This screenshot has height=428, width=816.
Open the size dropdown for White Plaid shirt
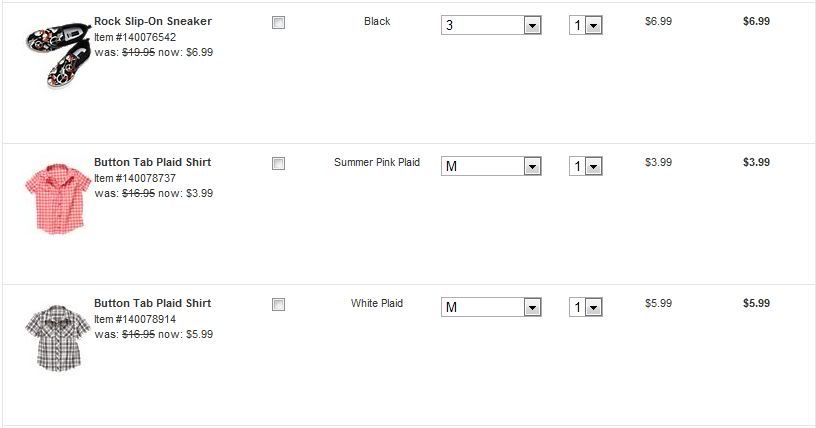(491, 307)
